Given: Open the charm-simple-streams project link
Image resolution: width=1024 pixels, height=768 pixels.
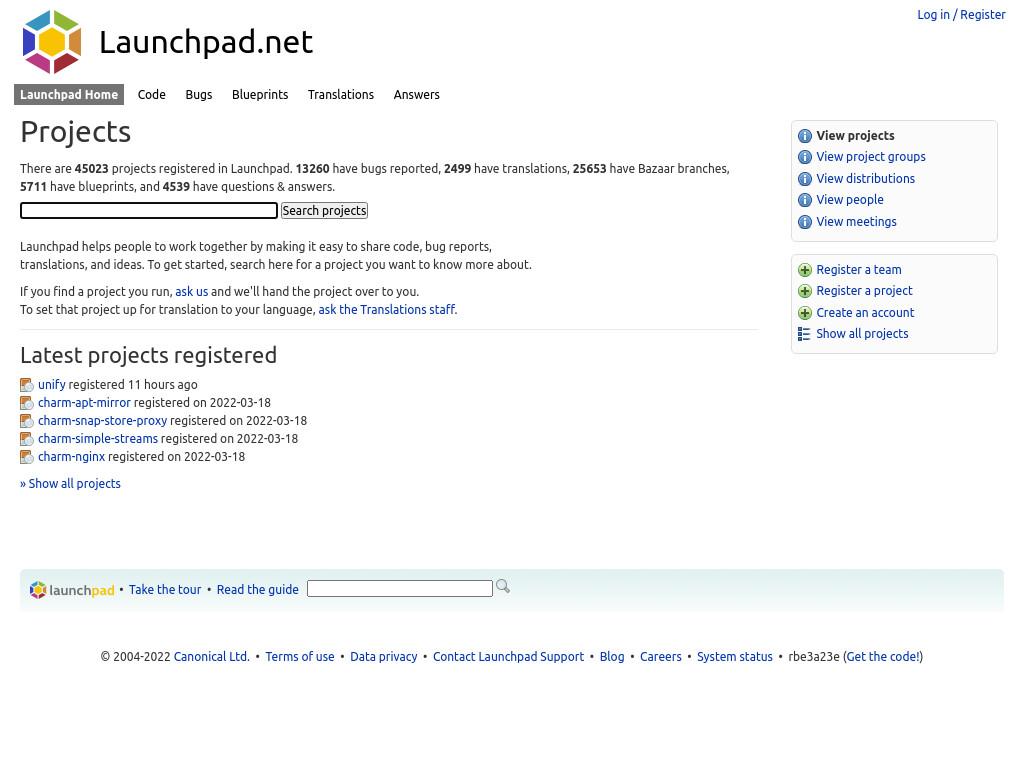Looking at the screenshot, I should click(98, 439).
